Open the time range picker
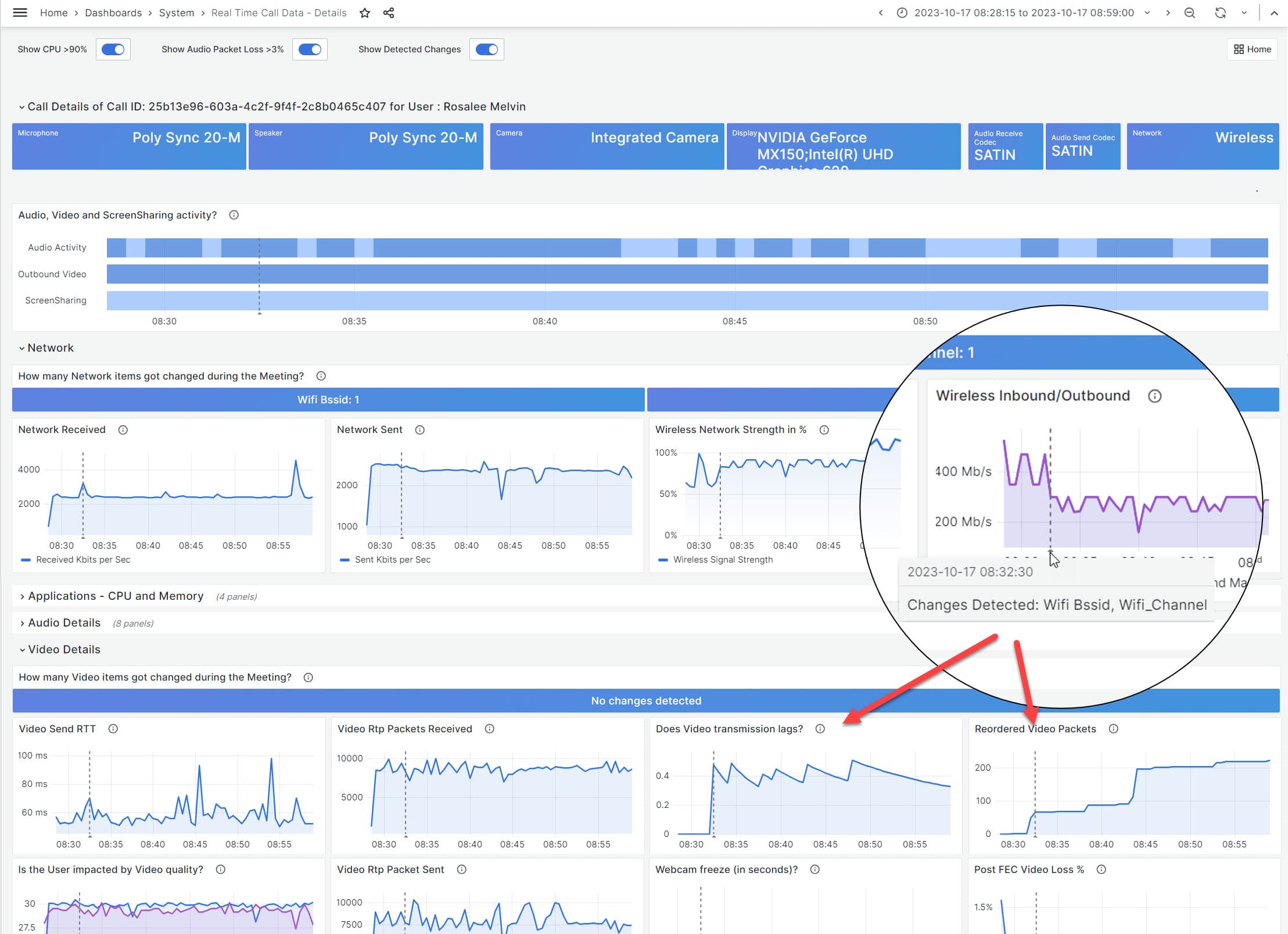This screenshot has width=1288, height=934. tap(1022, 13)
